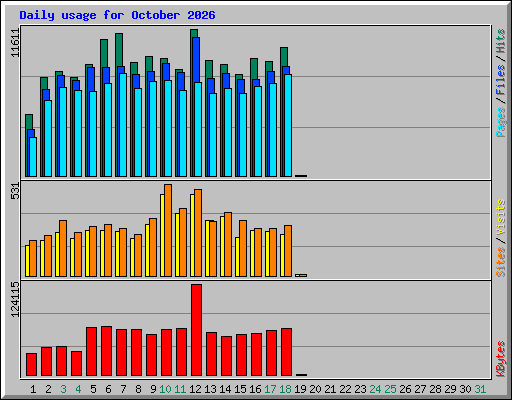
Task: Click green day 3 on the date axis
Action: click(63, 389)
